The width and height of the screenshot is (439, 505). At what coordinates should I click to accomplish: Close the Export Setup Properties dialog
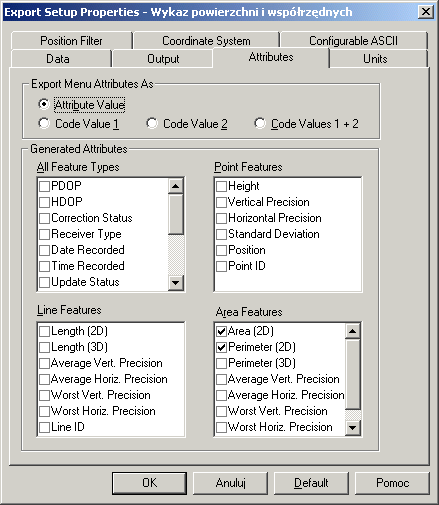point(426,12)
